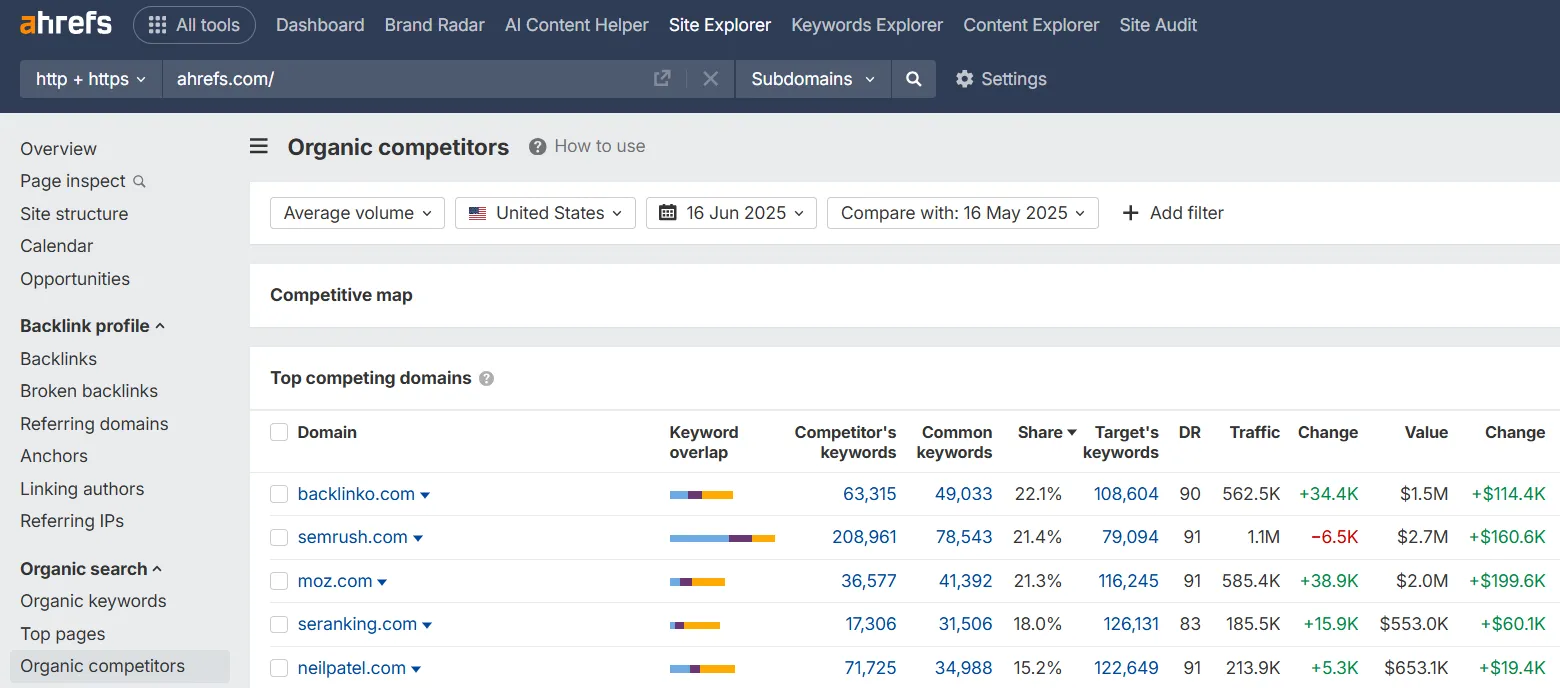This screenshot has width=1560, height=688.
Task: Check the neilpatel.com row checkbox
Action: coord(279,668)
